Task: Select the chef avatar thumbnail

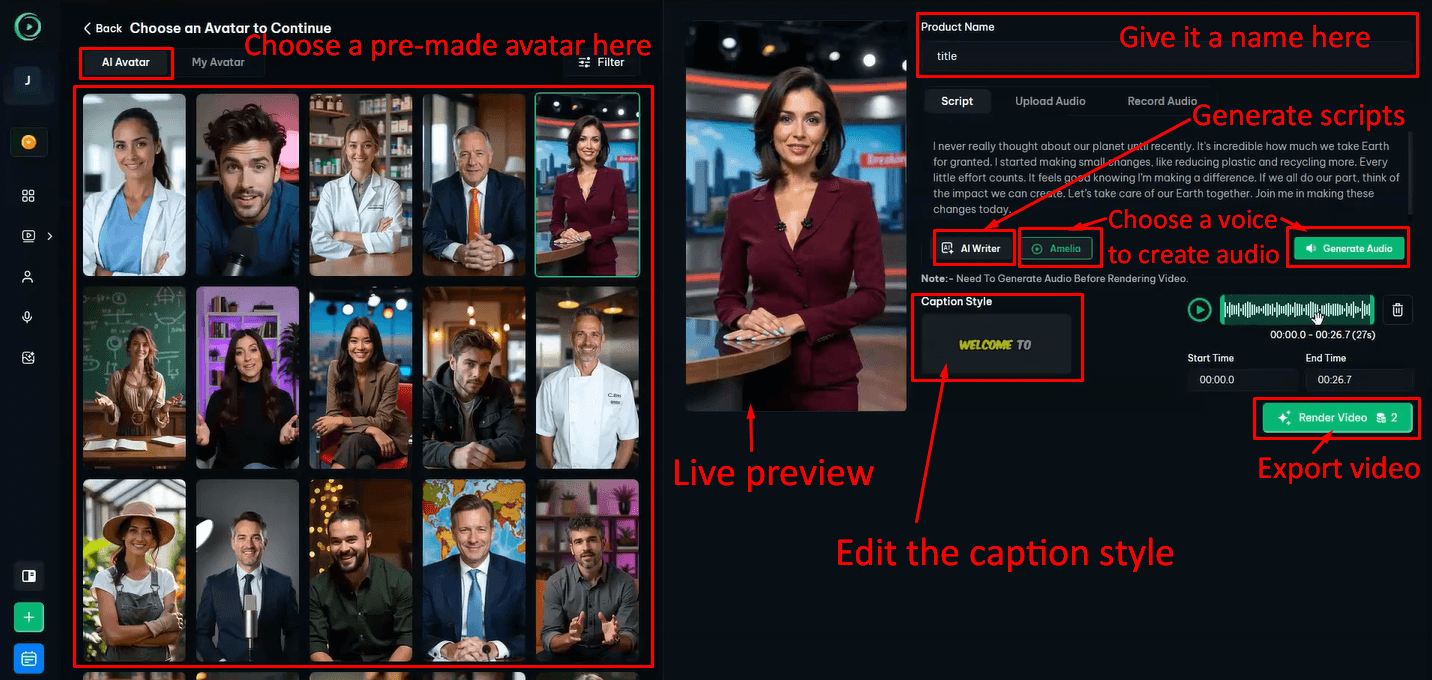Action: (586, 378)
